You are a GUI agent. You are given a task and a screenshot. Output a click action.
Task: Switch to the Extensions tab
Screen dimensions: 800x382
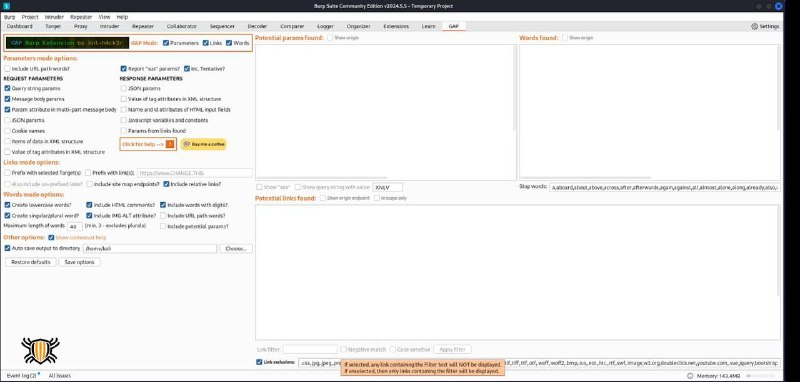click(396, 26)
